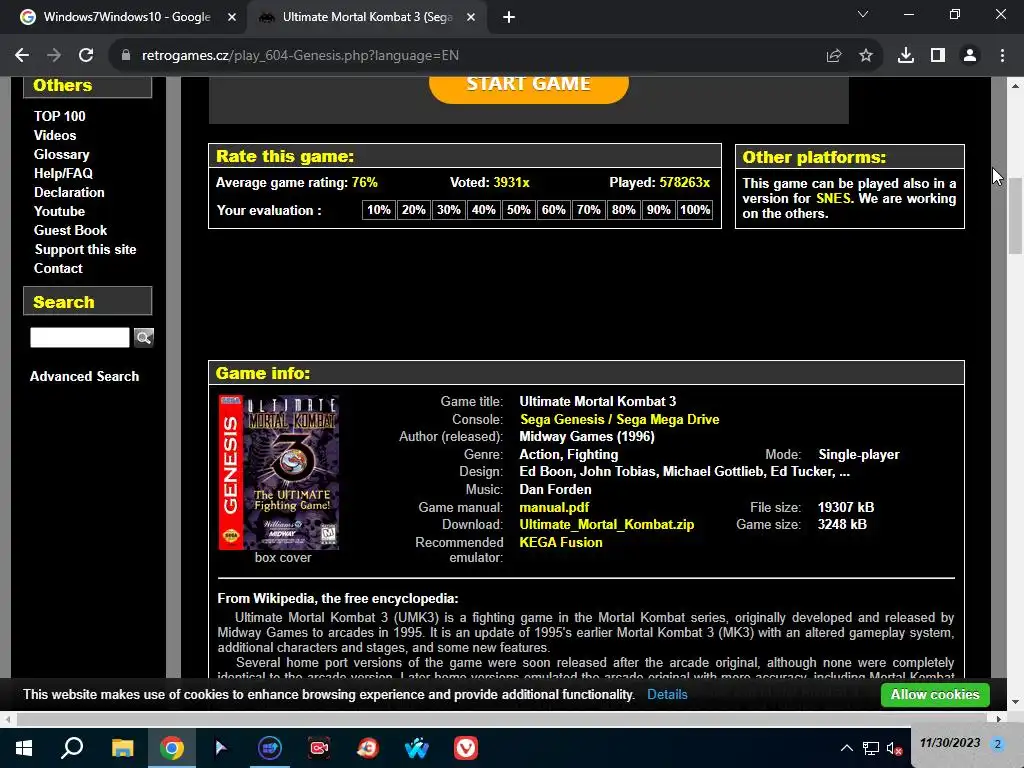This screenshot has height=768, width=1024.
Task: Click the muted volume tray icon
Action: click(893, 748)
